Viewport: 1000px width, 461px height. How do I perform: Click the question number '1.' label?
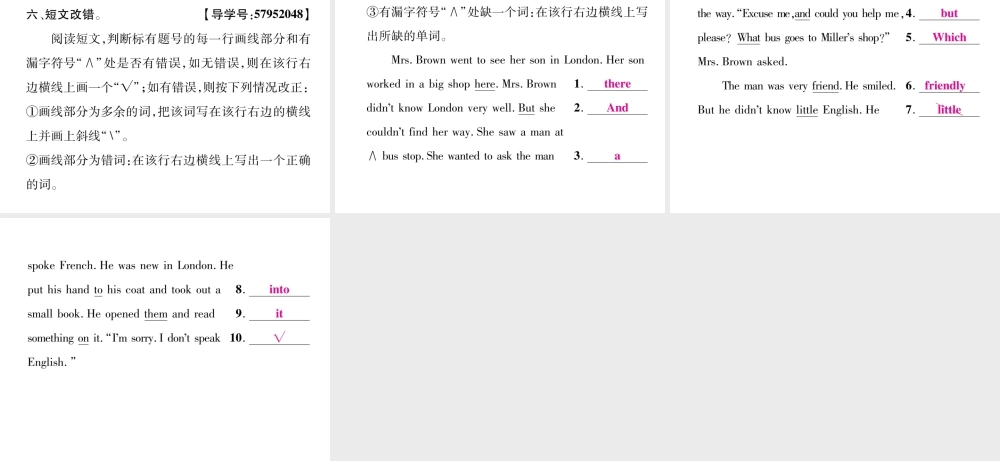tap(578, 84)
